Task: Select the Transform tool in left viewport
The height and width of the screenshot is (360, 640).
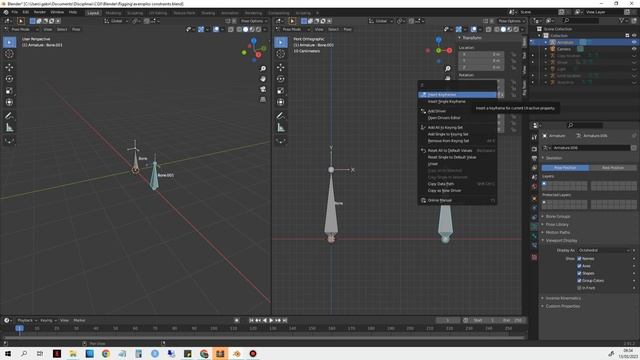Action: [9, 102]
